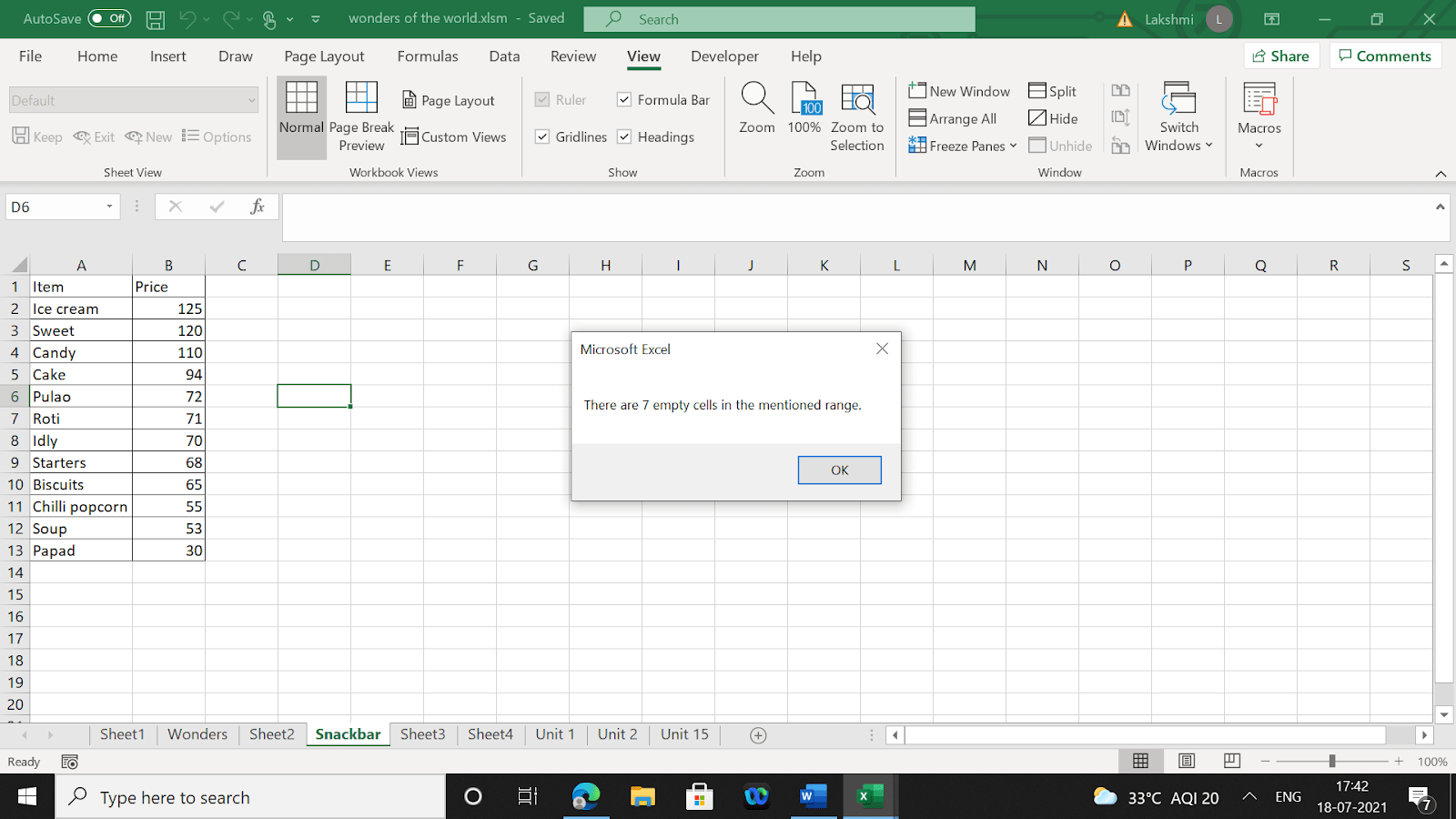Split the worksheet window
The height and width of the screenshot is (819, 1456).
(1054, 90)
